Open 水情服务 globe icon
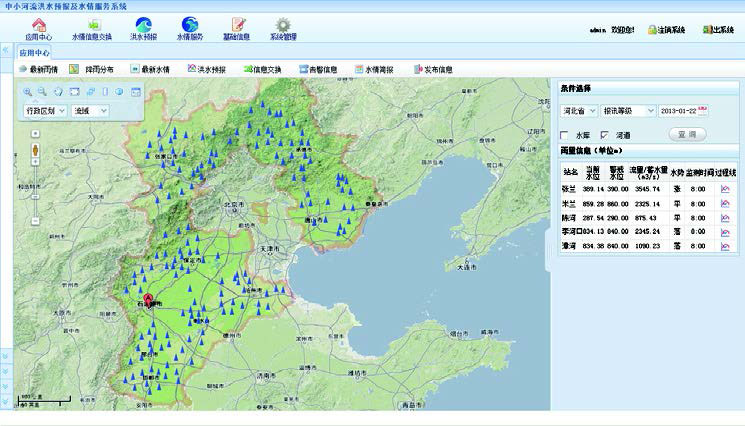Image resolution: width=745 pixels, height=426 pixels. coord(190,25)
